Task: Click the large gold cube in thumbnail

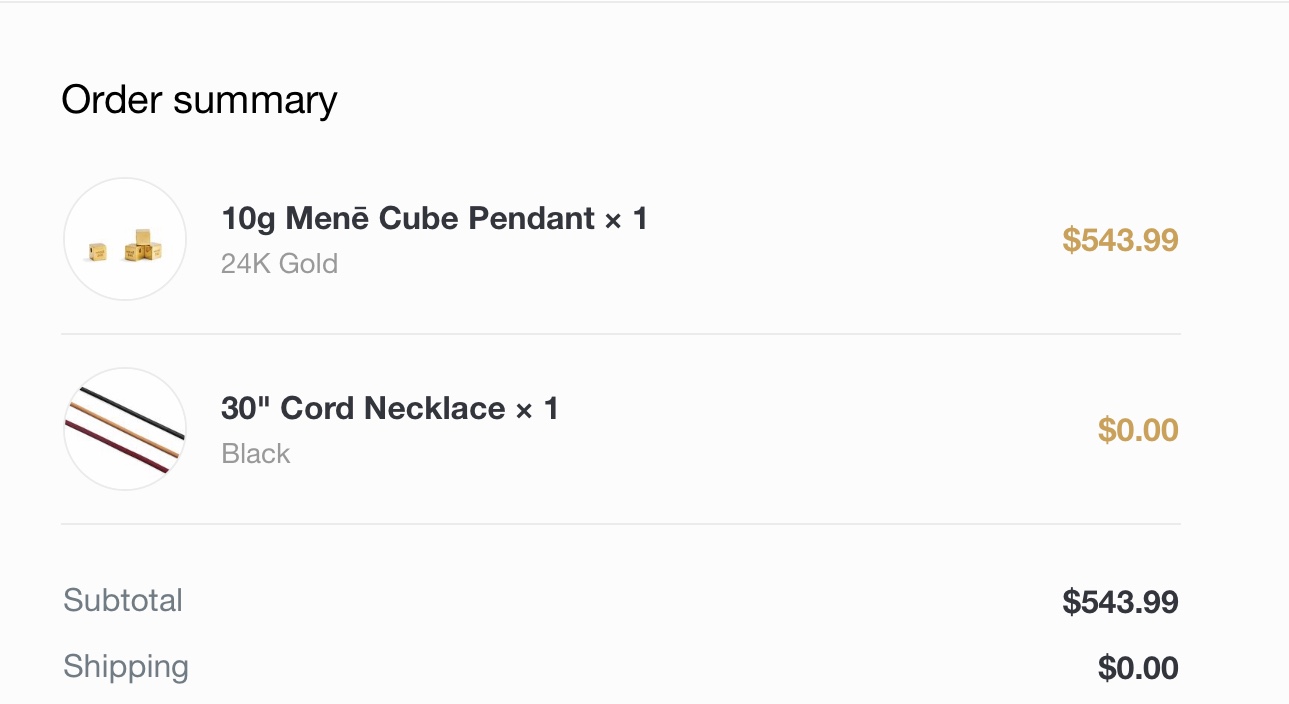Action: click(x=143, y=245)
